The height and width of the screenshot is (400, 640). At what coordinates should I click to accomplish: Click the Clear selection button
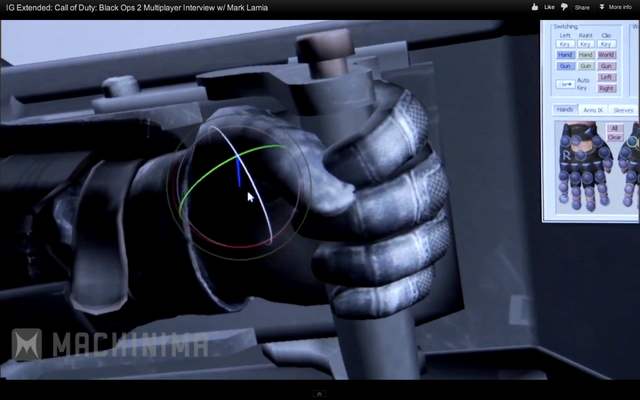tap(614, 138)
